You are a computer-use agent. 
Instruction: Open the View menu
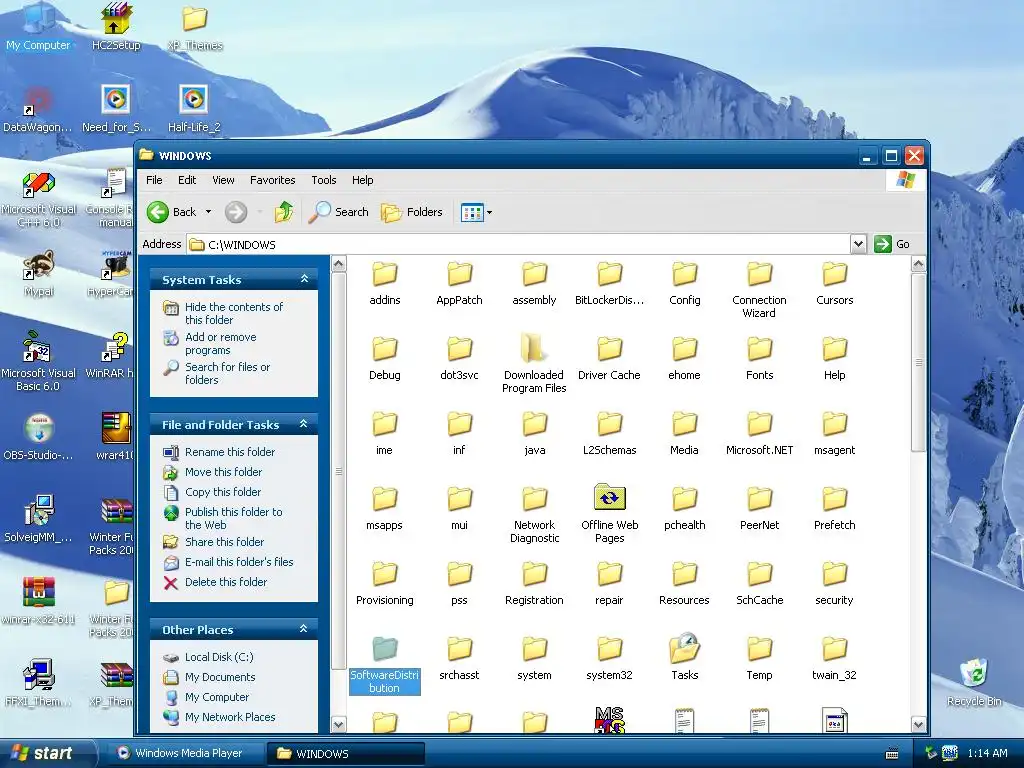[x=223, y=180]
